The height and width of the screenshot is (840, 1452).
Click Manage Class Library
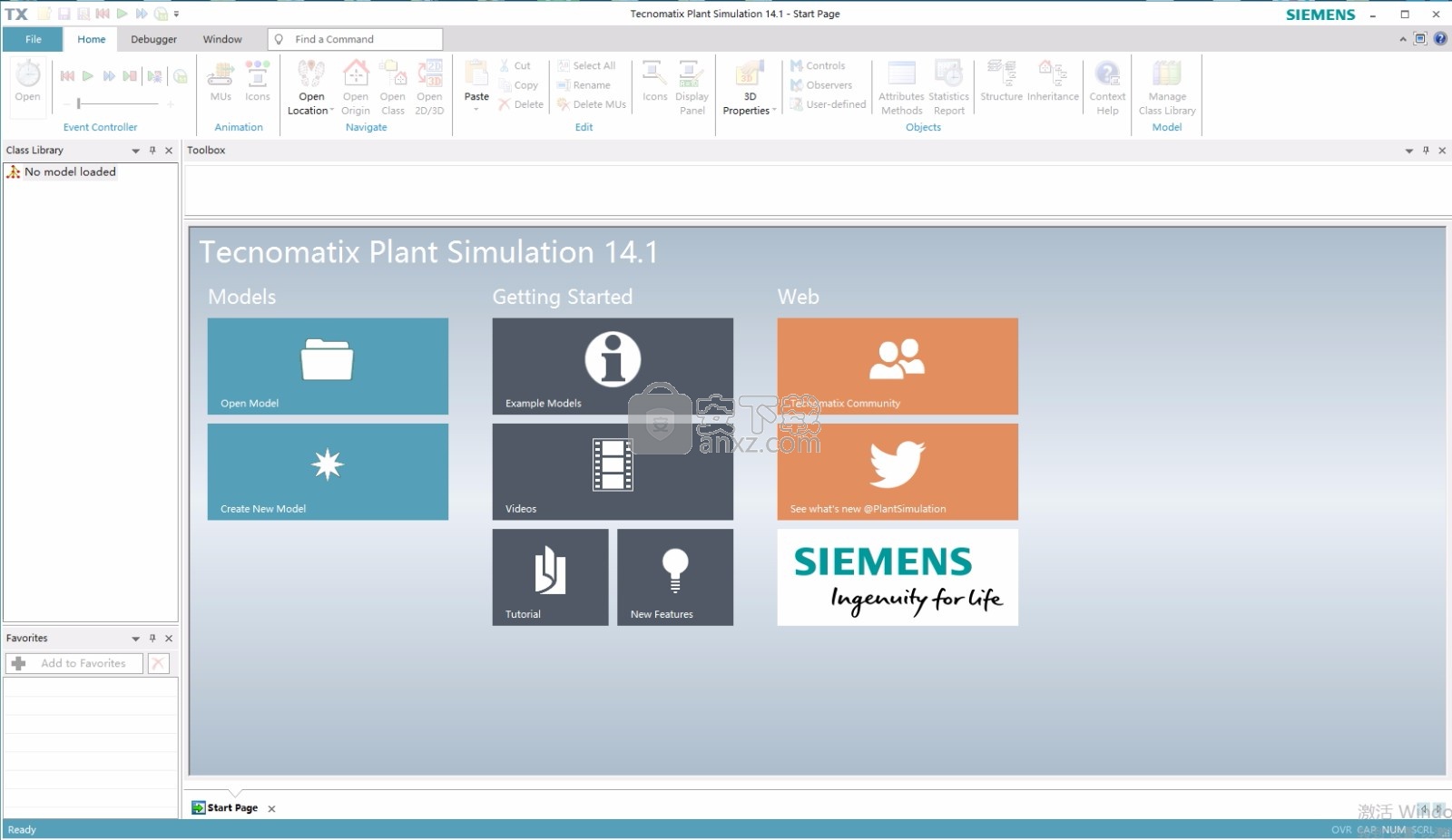[1167, 88]
